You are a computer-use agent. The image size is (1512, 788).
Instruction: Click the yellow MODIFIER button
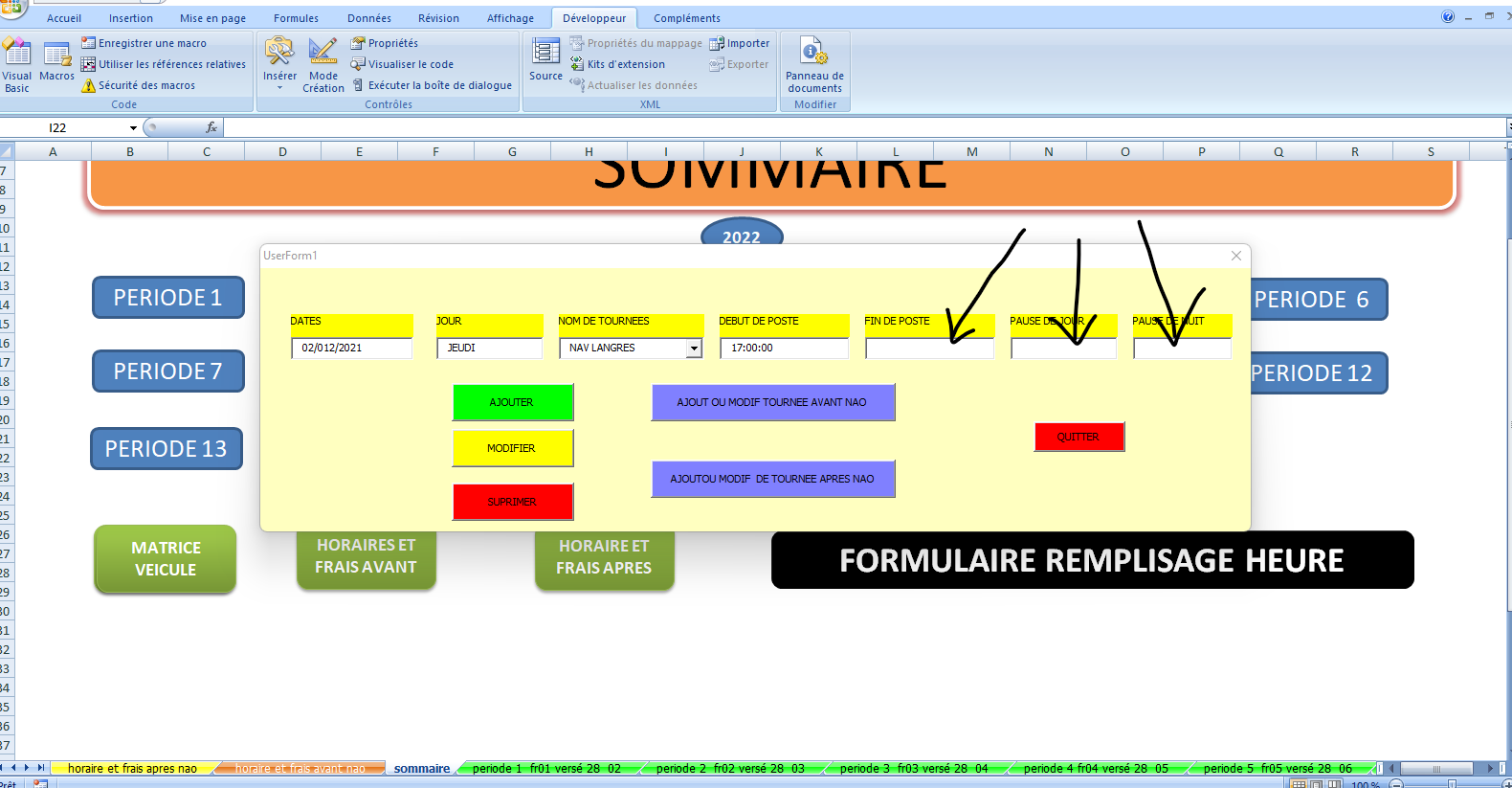pyautogui.click(x=513, y=448)
